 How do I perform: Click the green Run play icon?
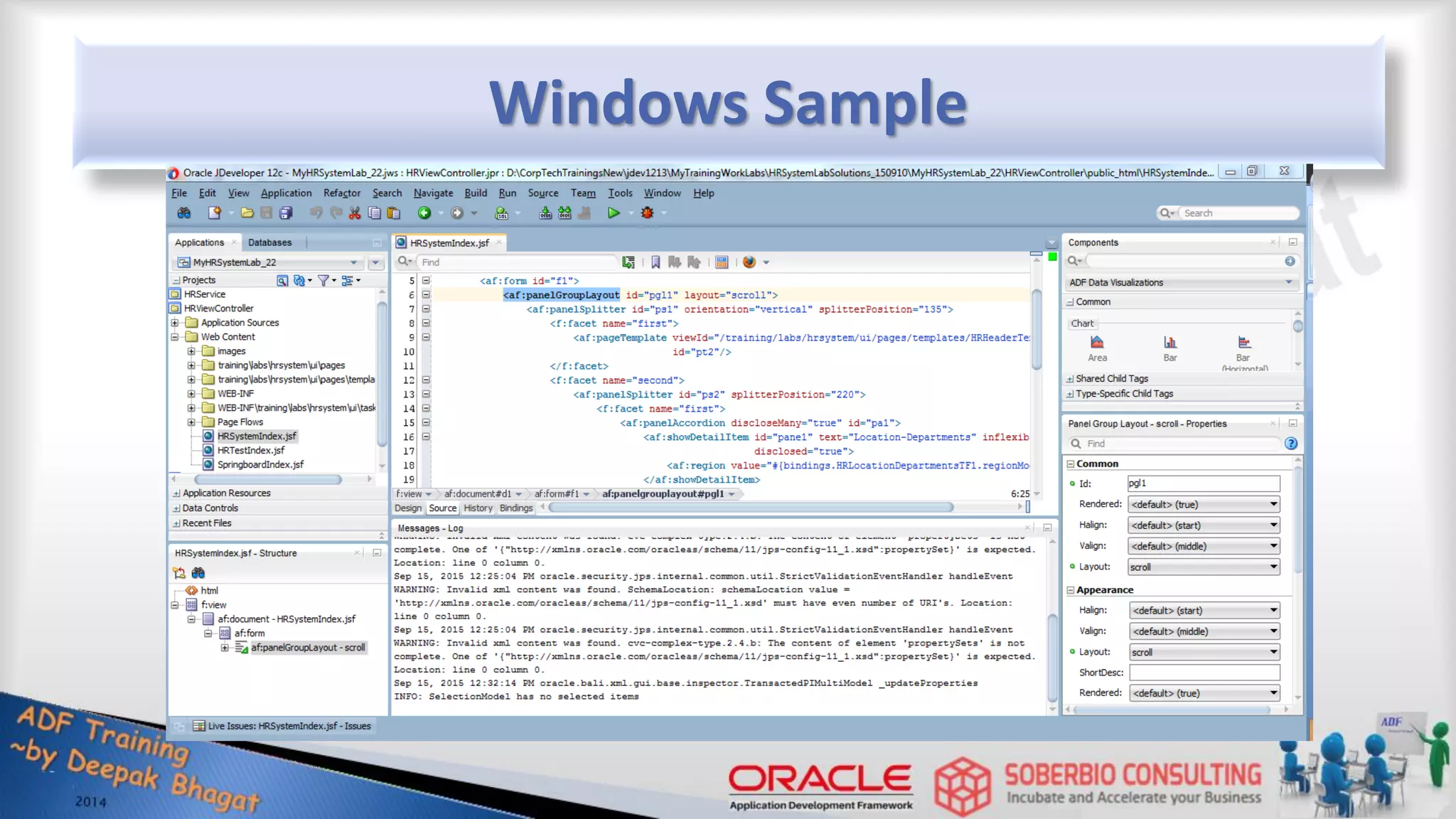tap(613, 213)
